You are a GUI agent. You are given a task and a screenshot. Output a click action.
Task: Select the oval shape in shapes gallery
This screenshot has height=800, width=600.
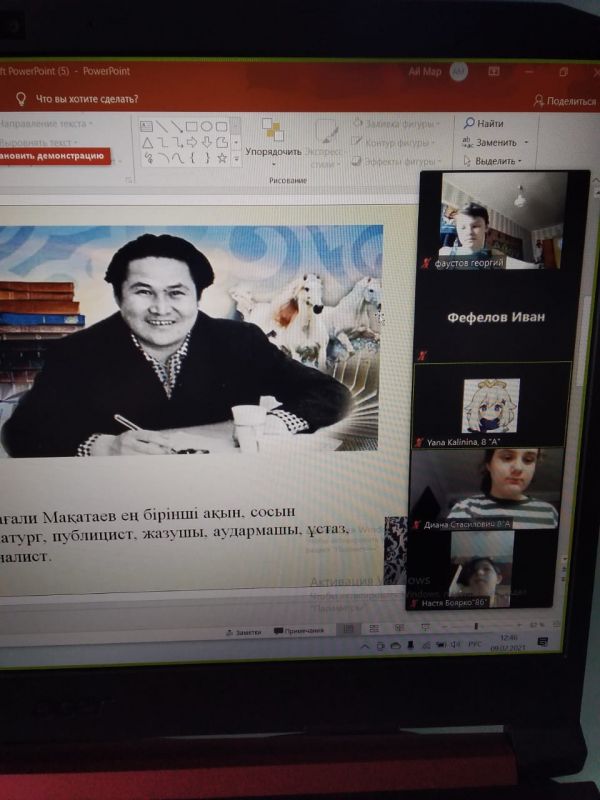tap(205, 126)
